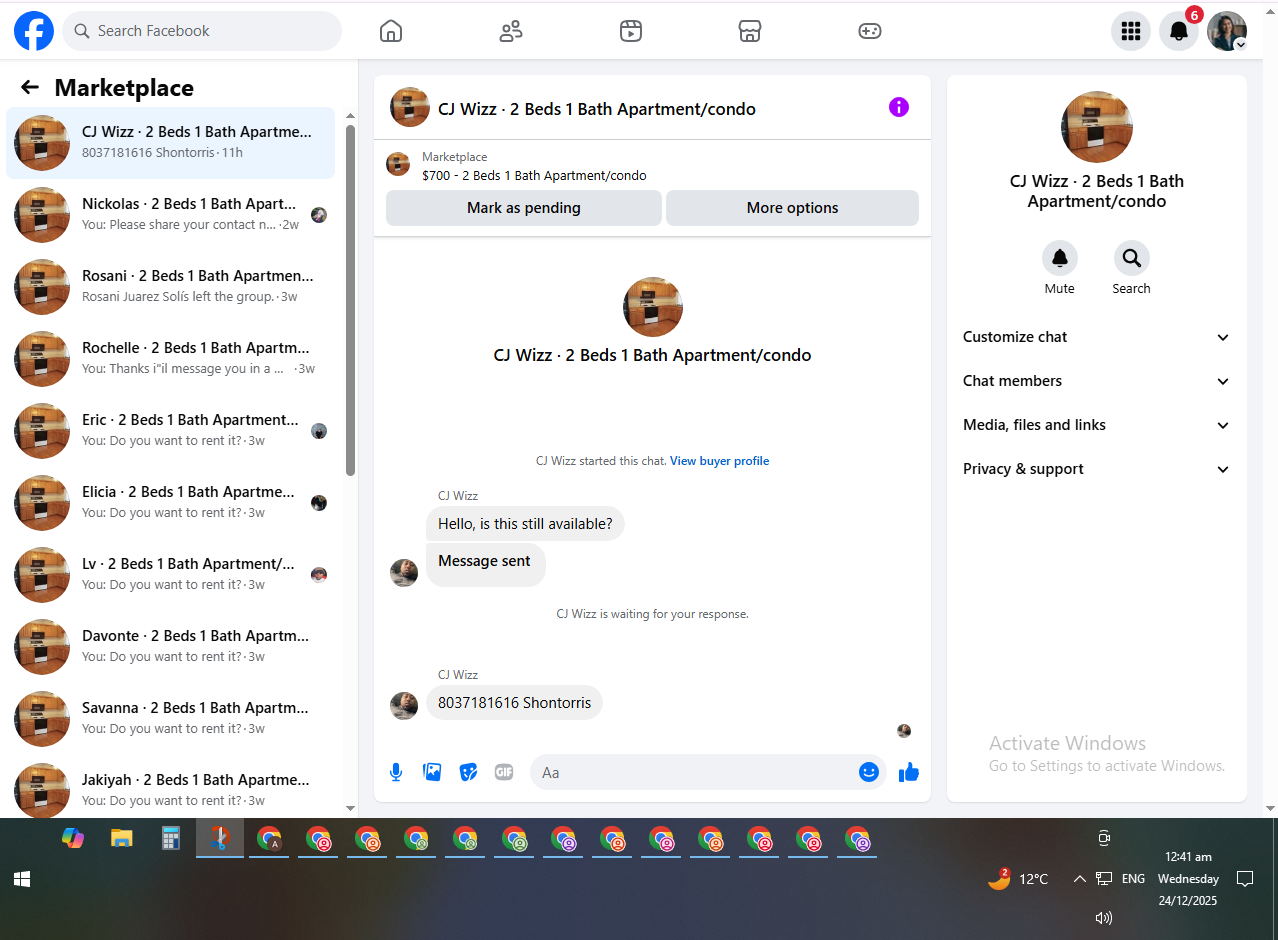Open the $700 - 2 Beds listing link

534,176
